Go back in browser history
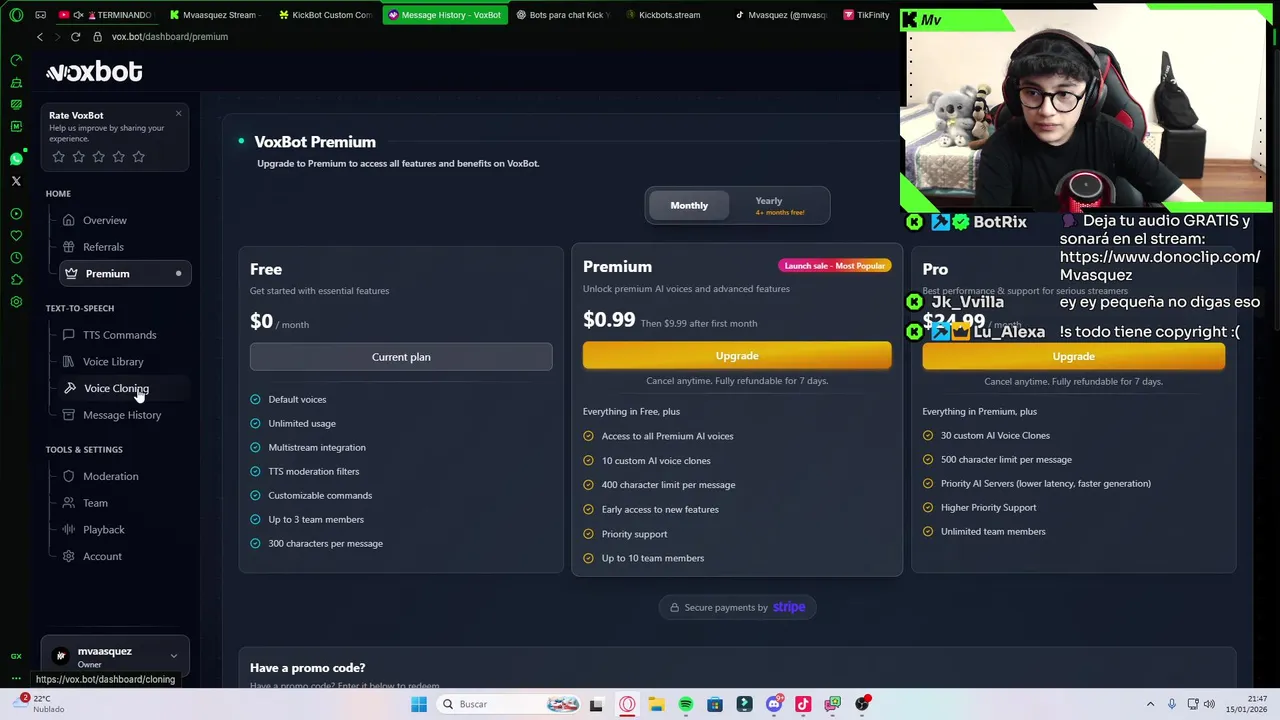 click(x=40, y=37)
